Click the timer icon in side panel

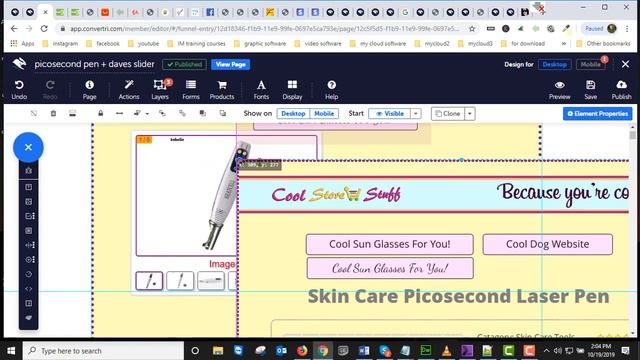click(x=29, y=274)
